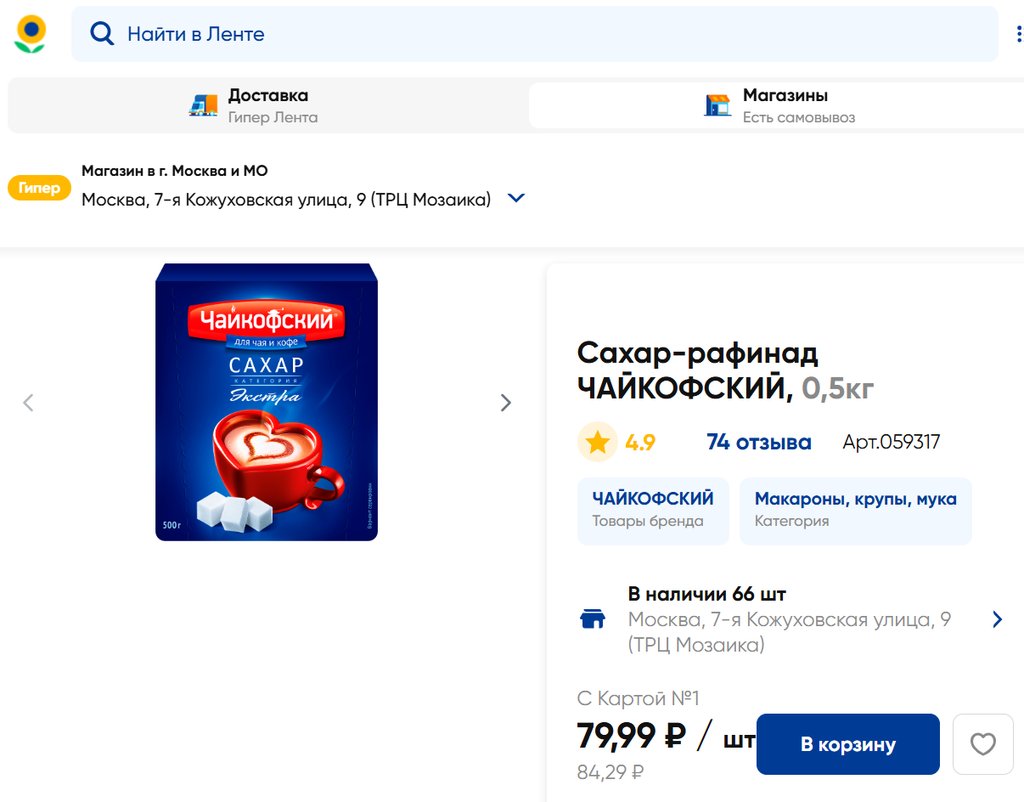Click the yellow star rating icon
The image size is (1024, 802).
[x=597, y=442]
